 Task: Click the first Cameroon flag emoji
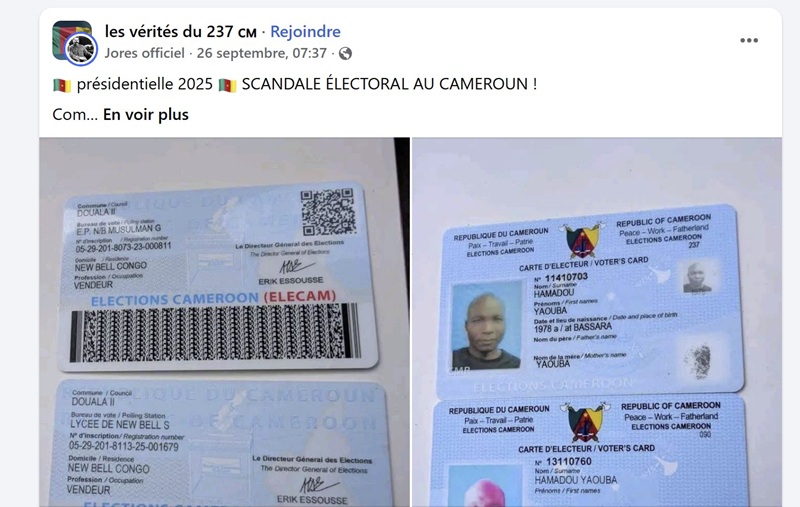pos(62,85)
